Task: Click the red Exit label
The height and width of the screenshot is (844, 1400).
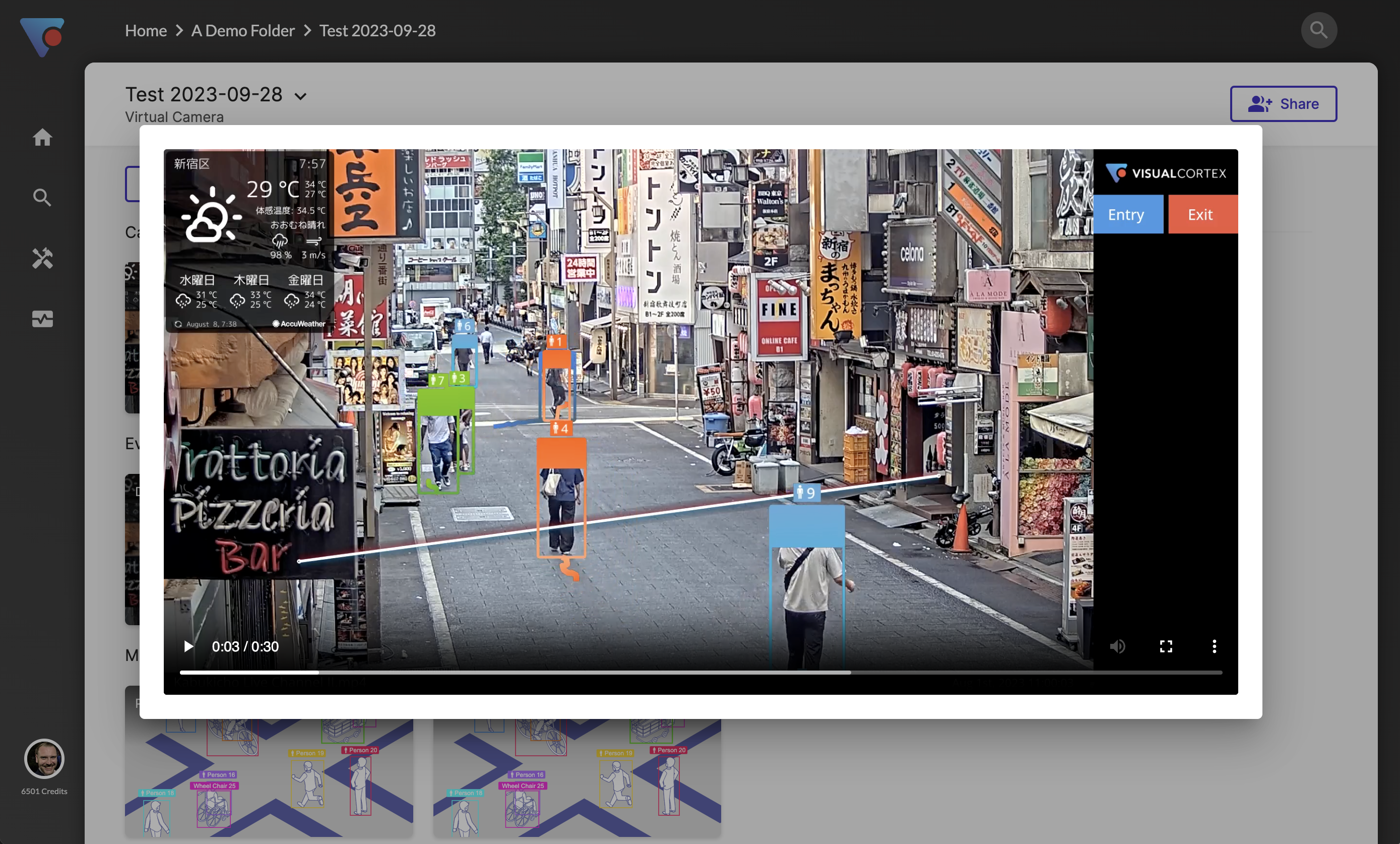Action: (1201, 214)
